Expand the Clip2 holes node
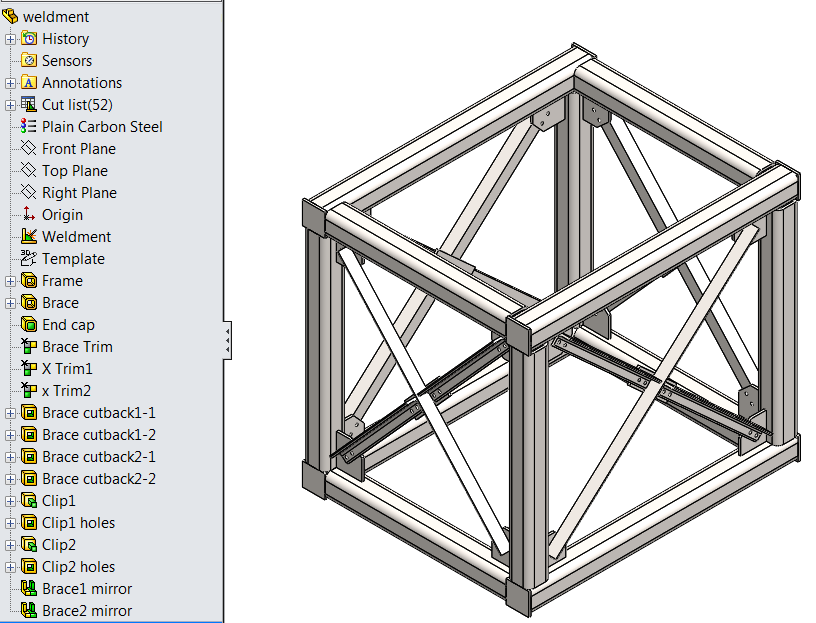 click(10, 567)
